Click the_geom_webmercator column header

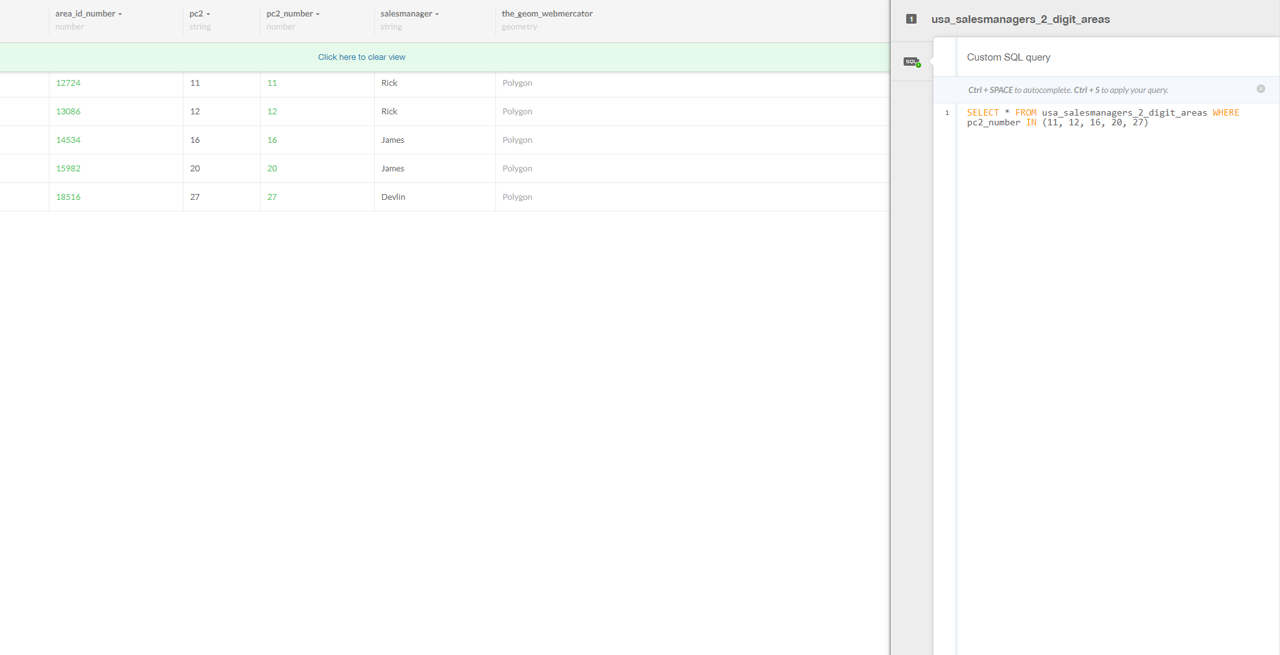pos(547,14)
